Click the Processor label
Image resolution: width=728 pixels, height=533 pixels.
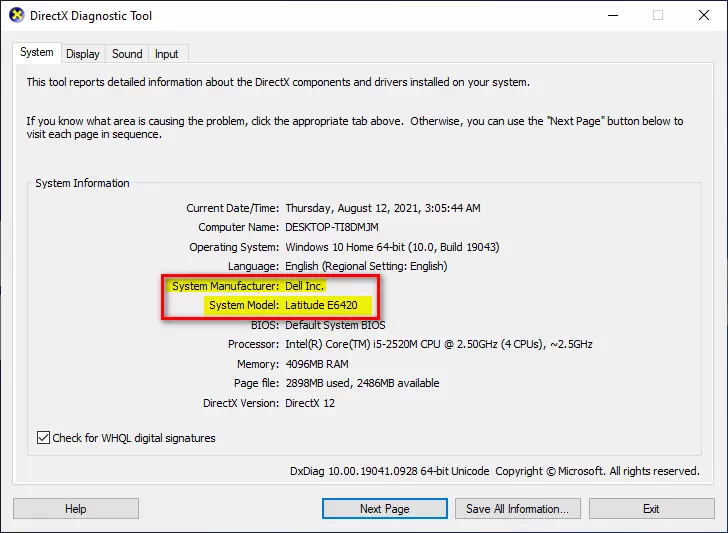(x=254, y=344)
